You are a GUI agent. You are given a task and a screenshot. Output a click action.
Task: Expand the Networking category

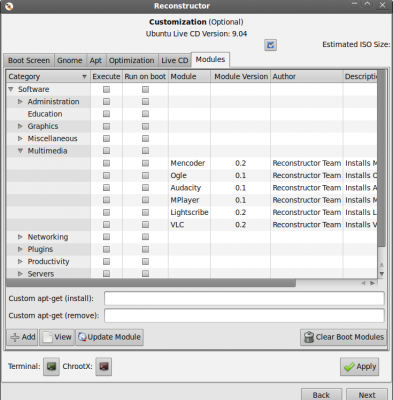point(20,237)
